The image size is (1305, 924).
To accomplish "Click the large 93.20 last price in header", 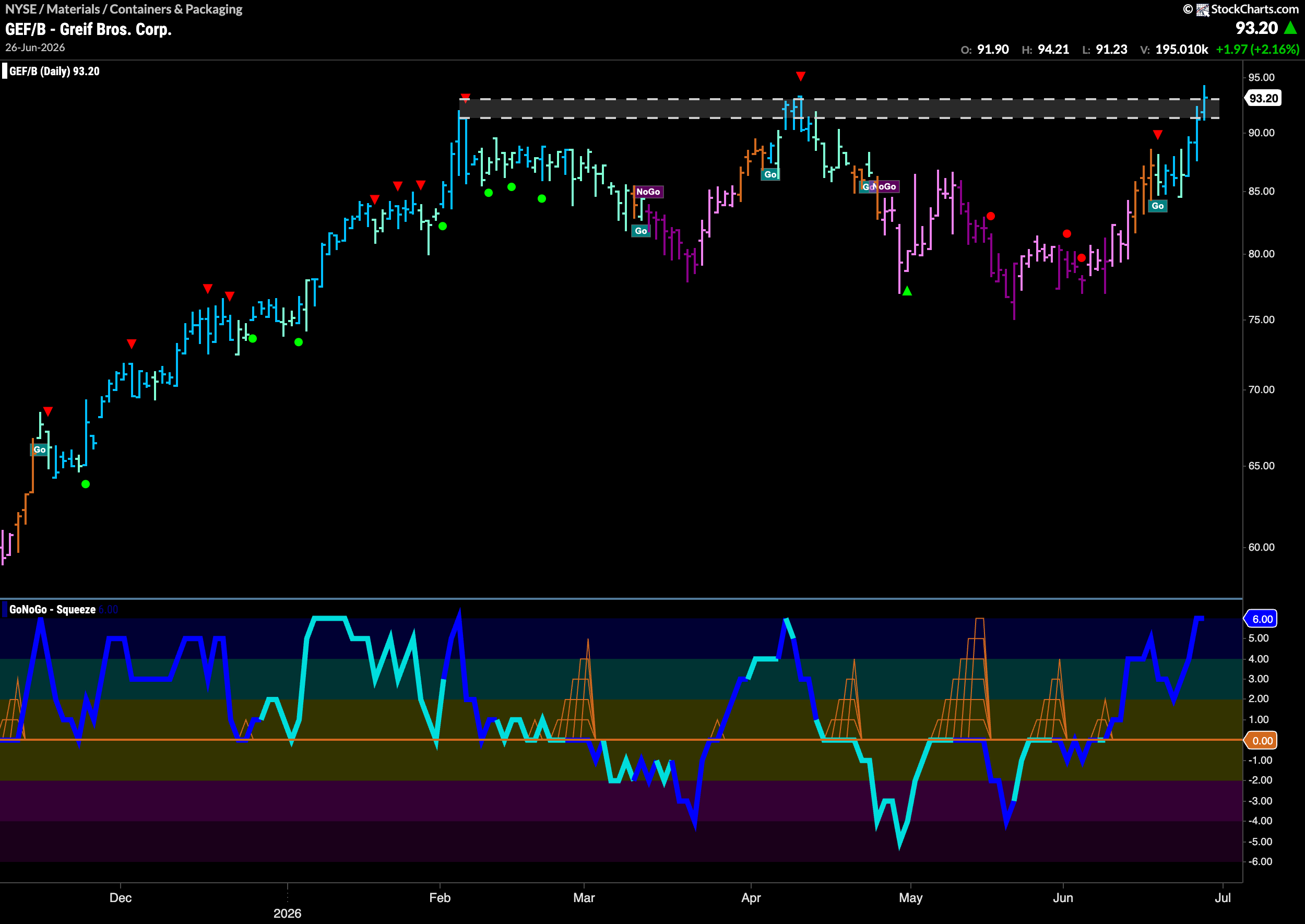I will pos(1256,28).
